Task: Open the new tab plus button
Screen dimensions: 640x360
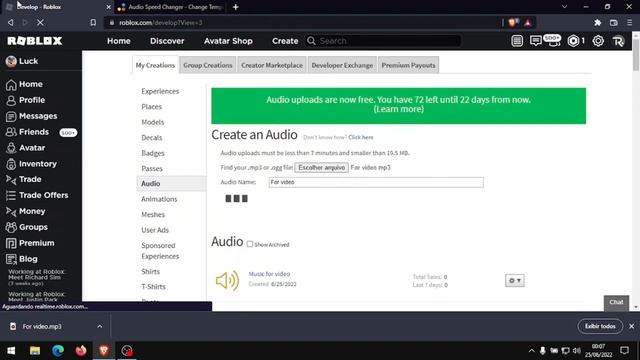Action: [x=236, y=7]
